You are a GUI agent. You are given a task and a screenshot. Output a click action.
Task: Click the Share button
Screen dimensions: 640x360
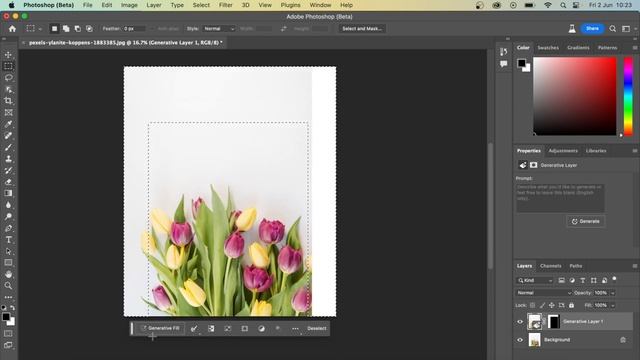tap(592, 29)
